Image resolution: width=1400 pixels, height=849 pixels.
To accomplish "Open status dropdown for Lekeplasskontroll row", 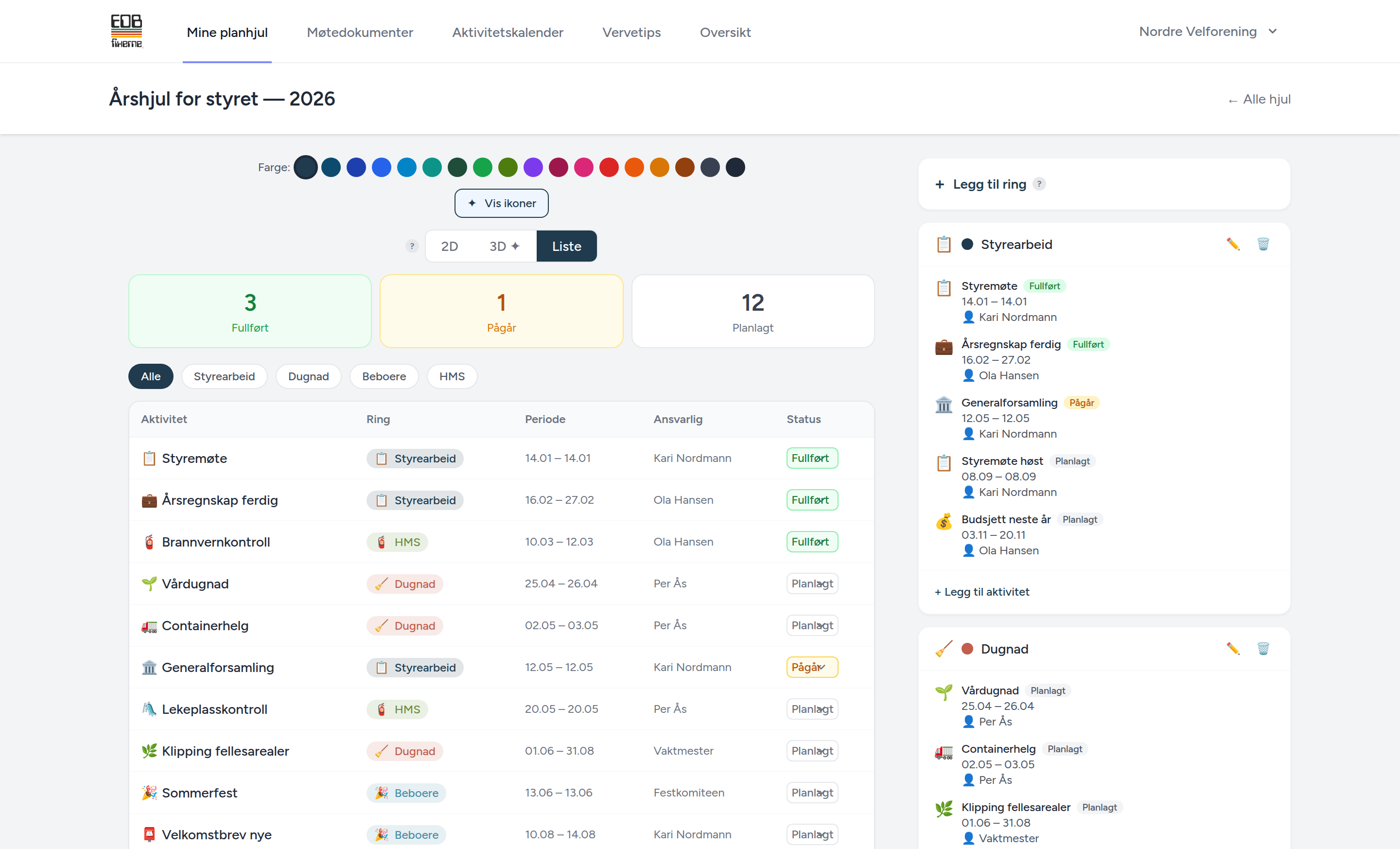I will [812, 708].
